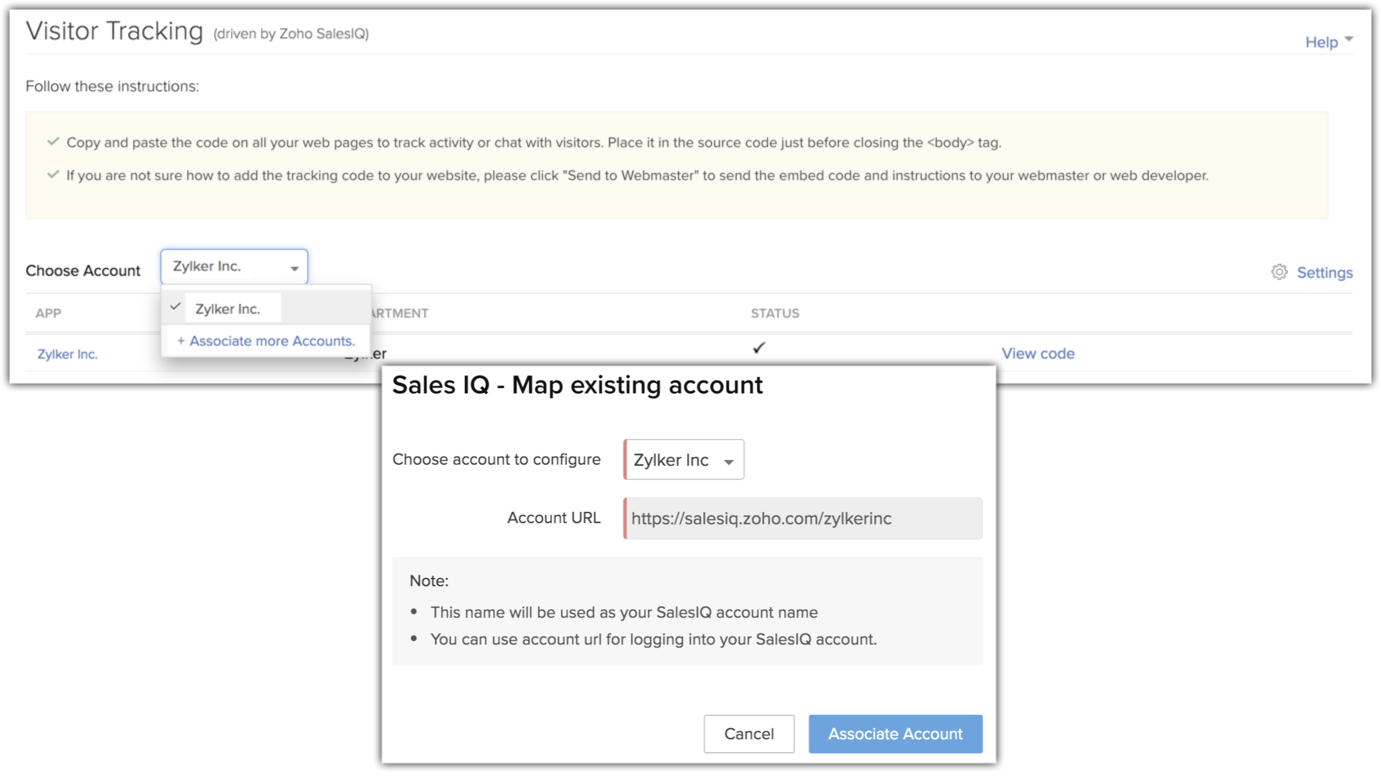The height and width of the screenshot is (784, 1381).
Task: Expand the Choose account to configure dropdown
Action: 684,460
